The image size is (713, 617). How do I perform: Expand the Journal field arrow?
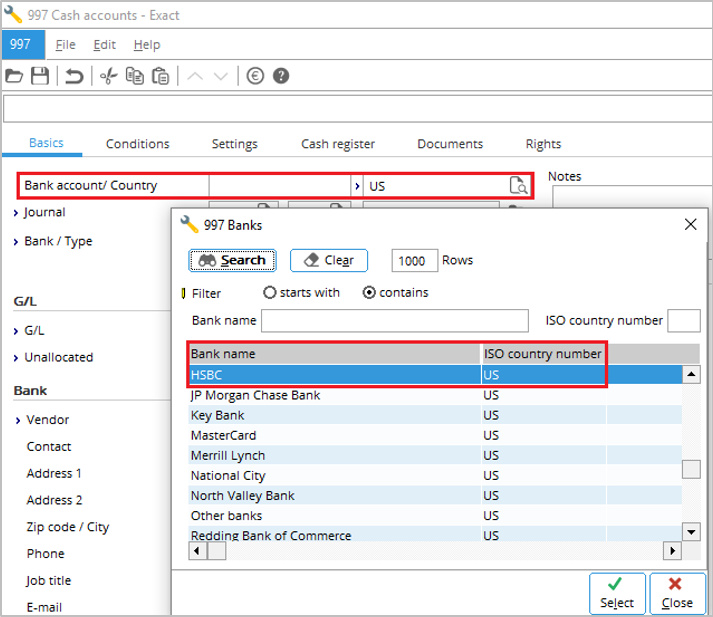click(x=16, y=212)
